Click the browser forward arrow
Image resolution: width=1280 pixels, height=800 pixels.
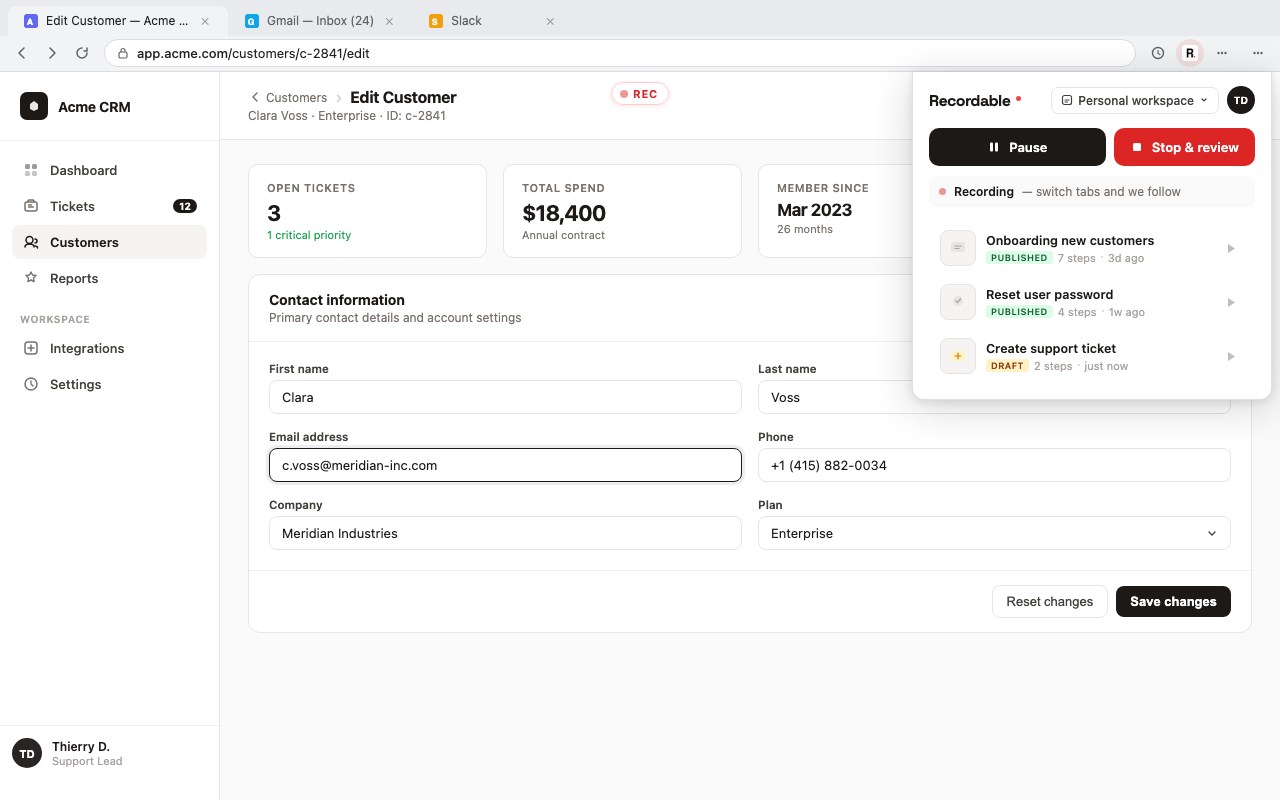52,53
